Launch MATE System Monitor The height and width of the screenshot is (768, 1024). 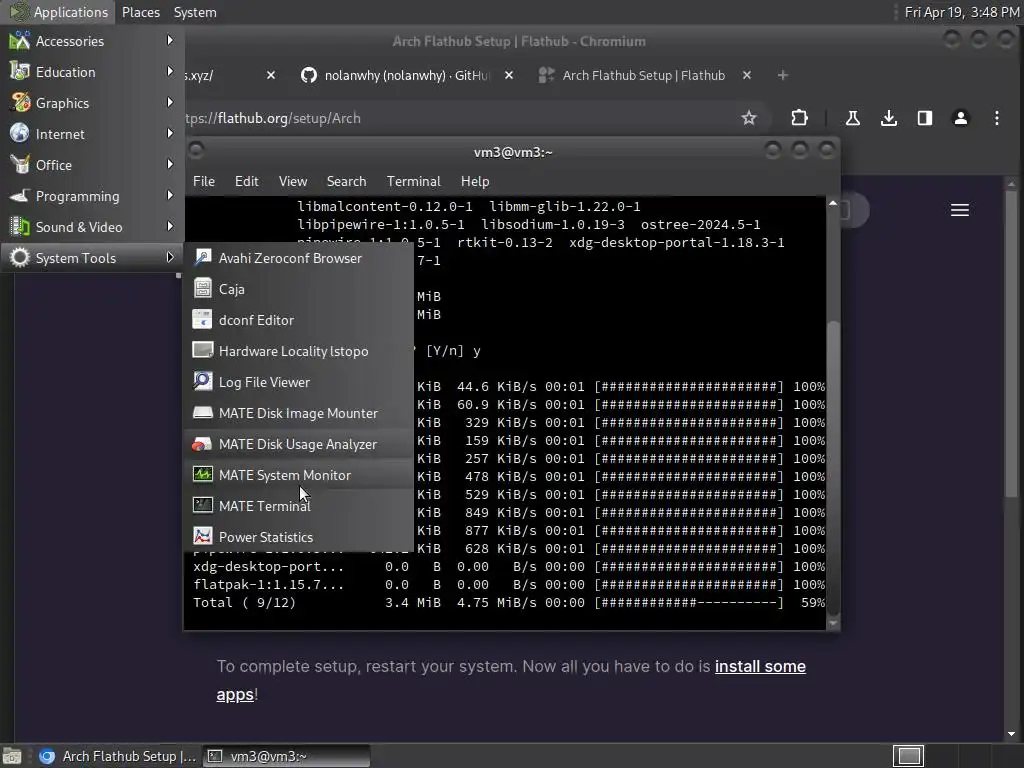pos(299,475)
